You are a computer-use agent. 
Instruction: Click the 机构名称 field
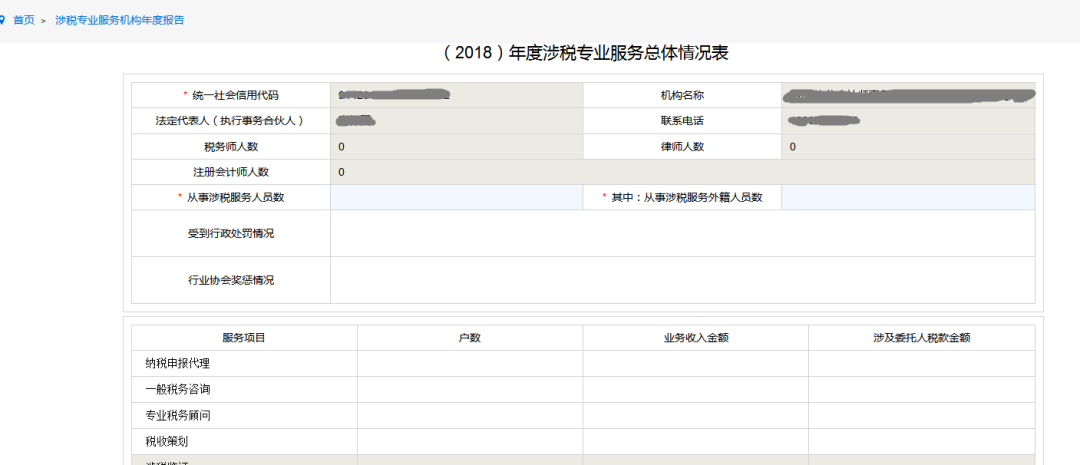pyautogui.click(x=908, y=95)
